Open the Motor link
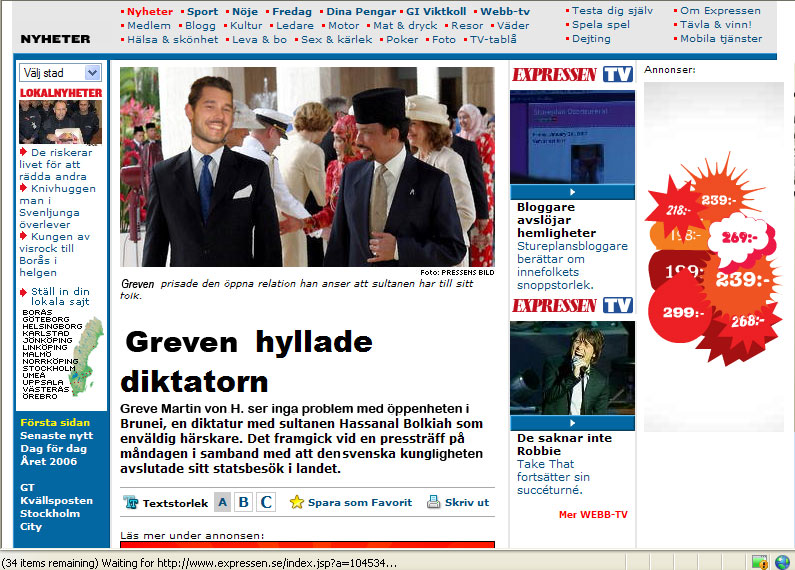Viewport: 795px width, 570px height. pyautogui.click(x=344, y=25)
